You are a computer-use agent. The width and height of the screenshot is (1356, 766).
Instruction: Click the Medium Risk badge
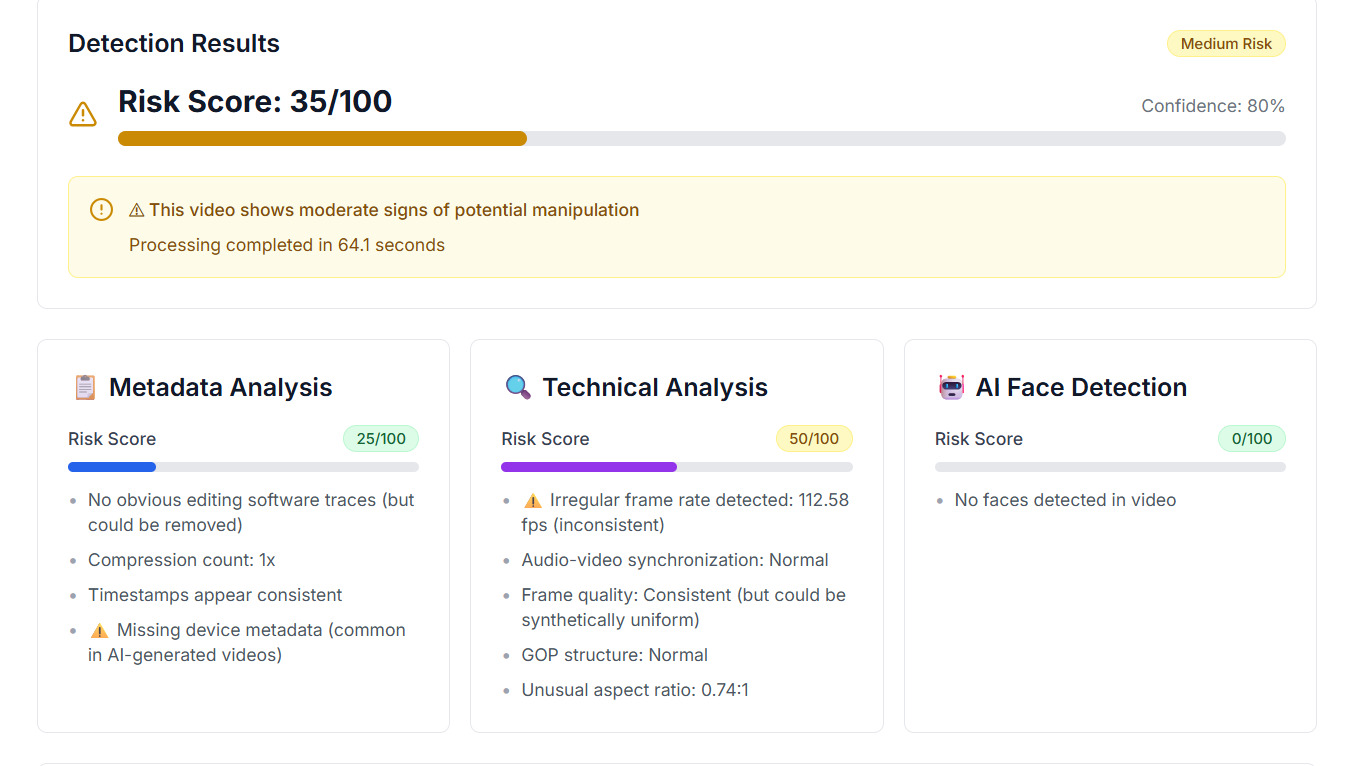point(1225,44)
